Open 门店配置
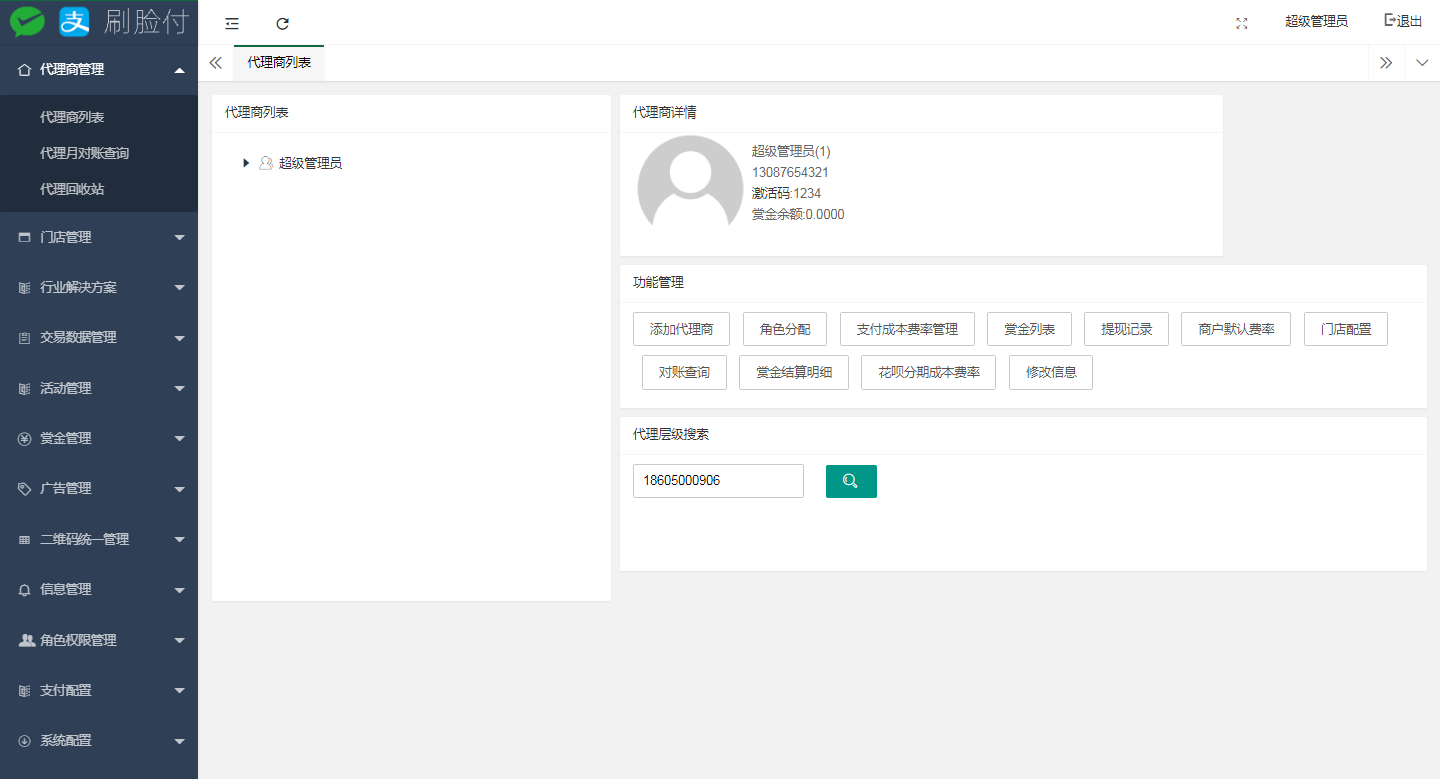Image resolution: width=1440 pixels, height=779 pixels. [x=1346, y=329]
